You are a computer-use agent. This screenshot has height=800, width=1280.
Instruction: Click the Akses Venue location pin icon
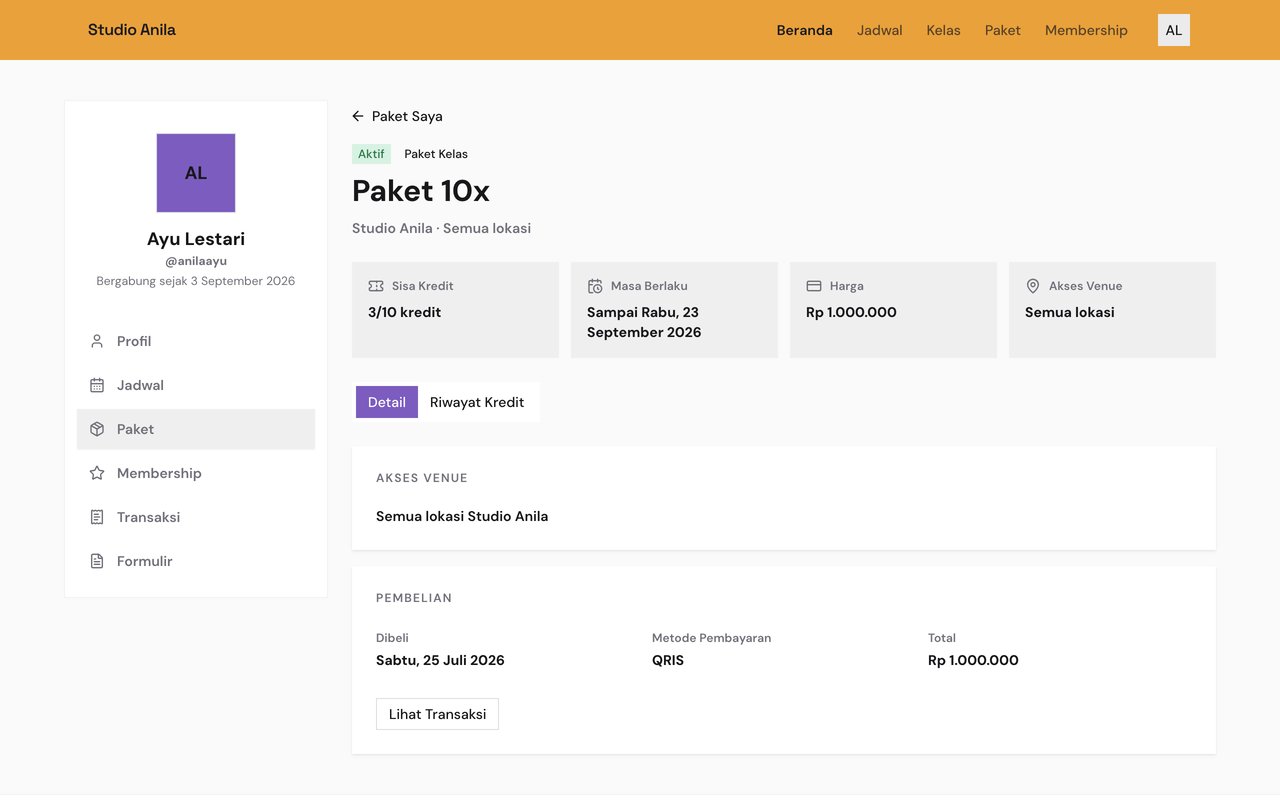[x=1033, y=286]
